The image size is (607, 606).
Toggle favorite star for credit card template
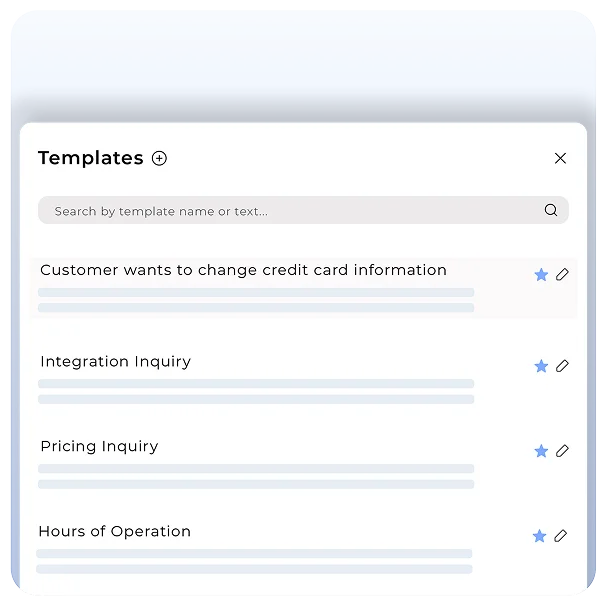tap(541, 274)
